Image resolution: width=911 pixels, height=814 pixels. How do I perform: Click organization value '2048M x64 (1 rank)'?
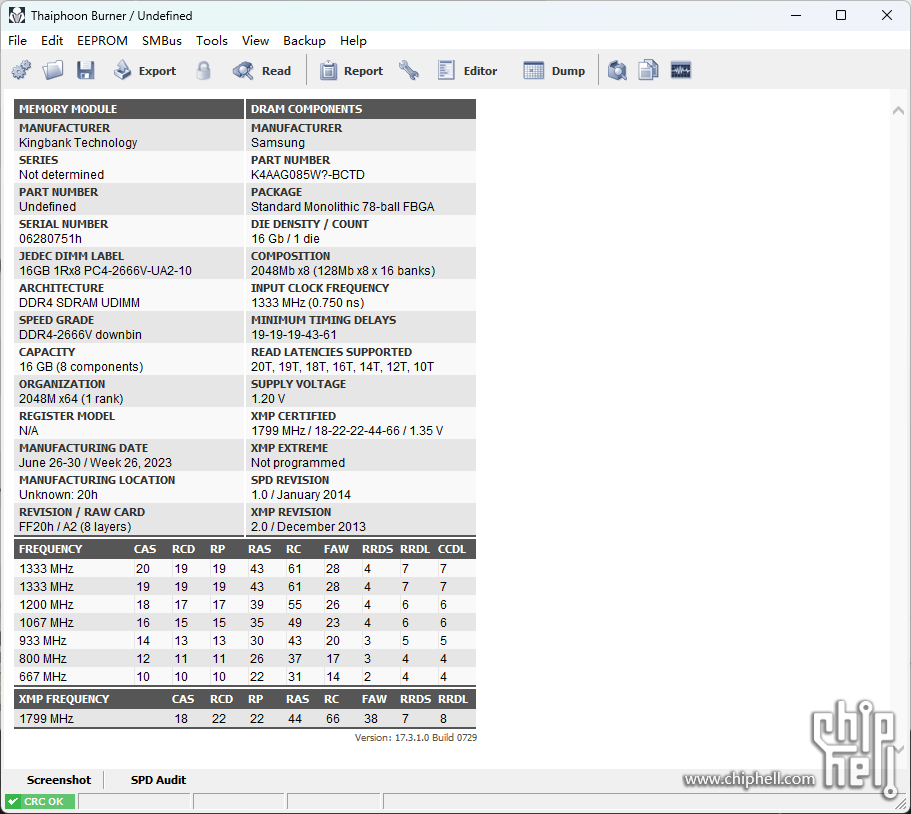tap(71, 399)
